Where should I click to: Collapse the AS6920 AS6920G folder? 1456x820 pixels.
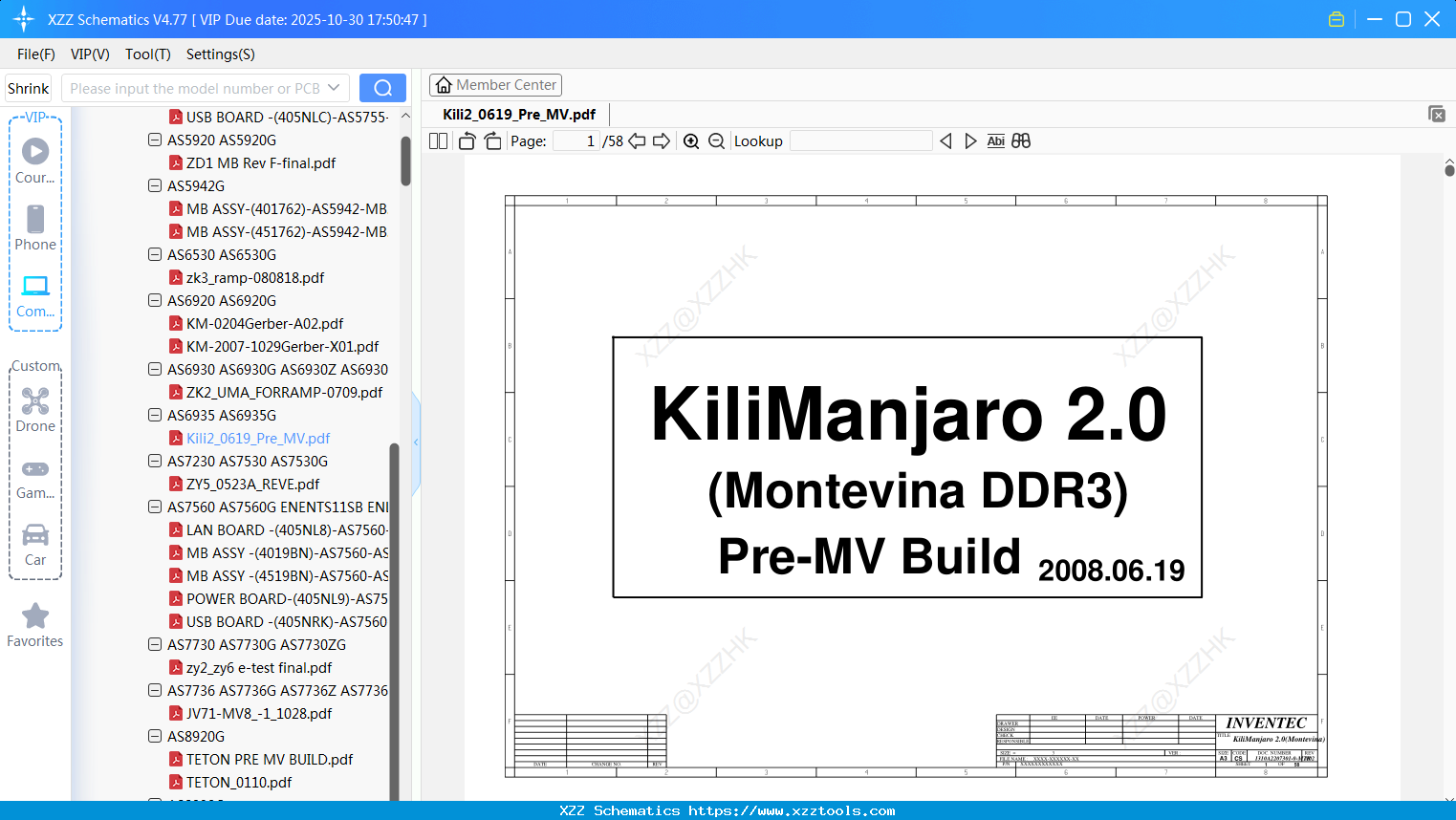155,300
